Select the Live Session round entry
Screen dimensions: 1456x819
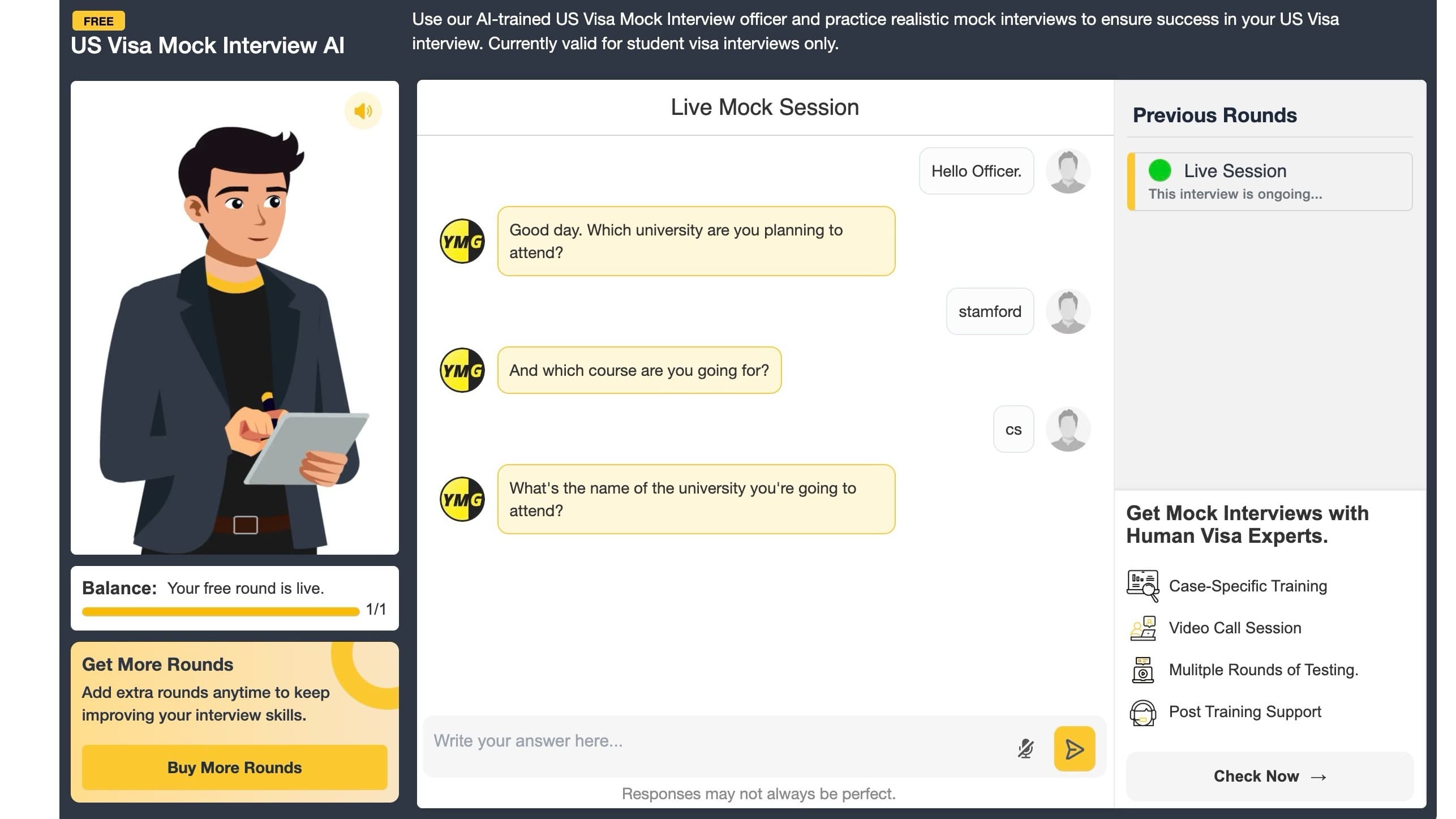click(x=1269, y=182)
